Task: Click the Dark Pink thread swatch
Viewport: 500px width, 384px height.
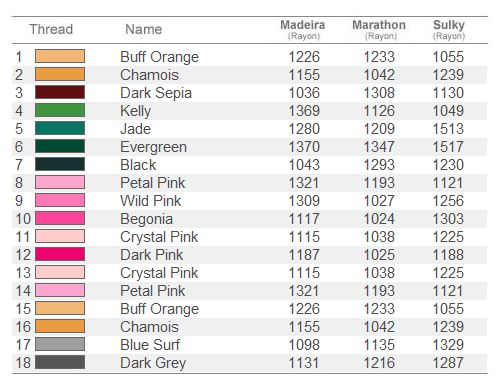Action: [x=60, y=254]
